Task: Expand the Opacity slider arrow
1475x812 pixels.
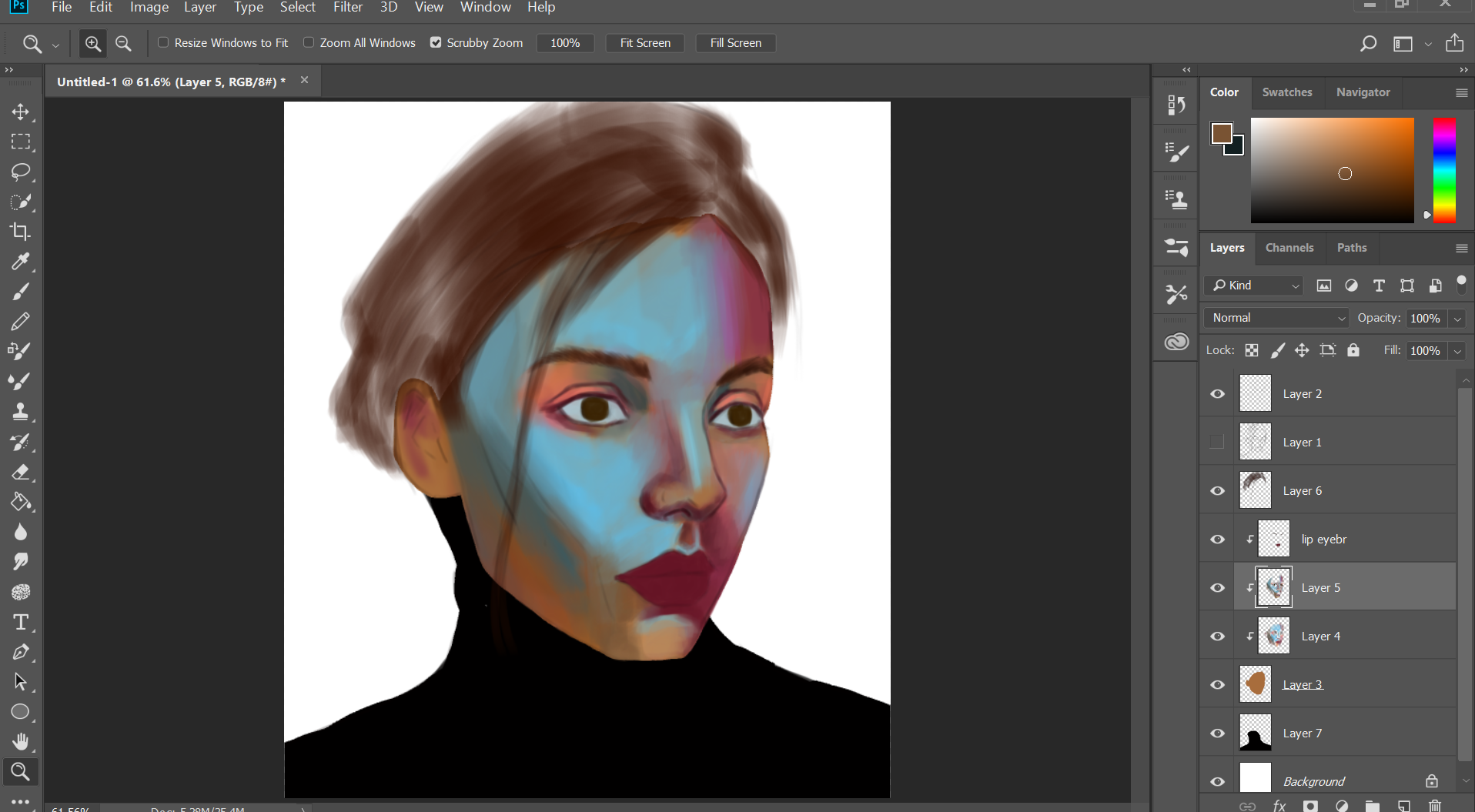Action: (x=1457, y=319)
